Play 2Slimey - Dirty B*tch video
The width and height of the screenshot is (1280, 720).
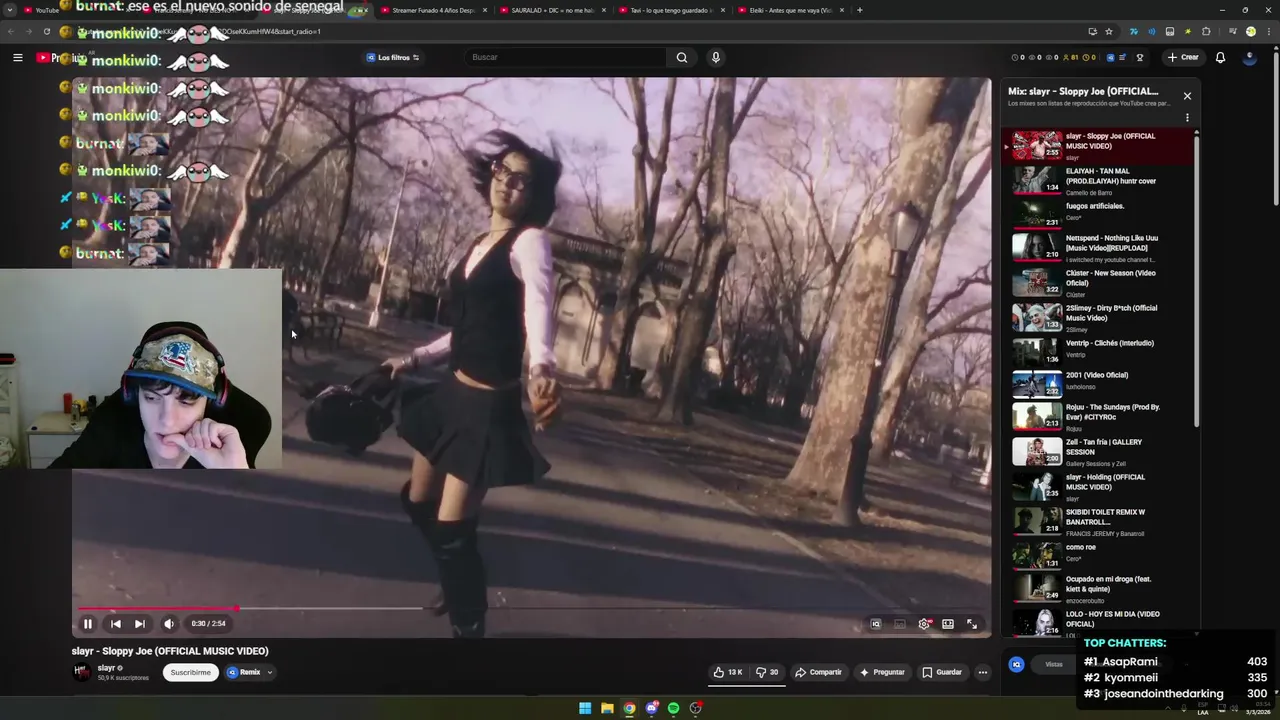click(x=1100, y=318)
